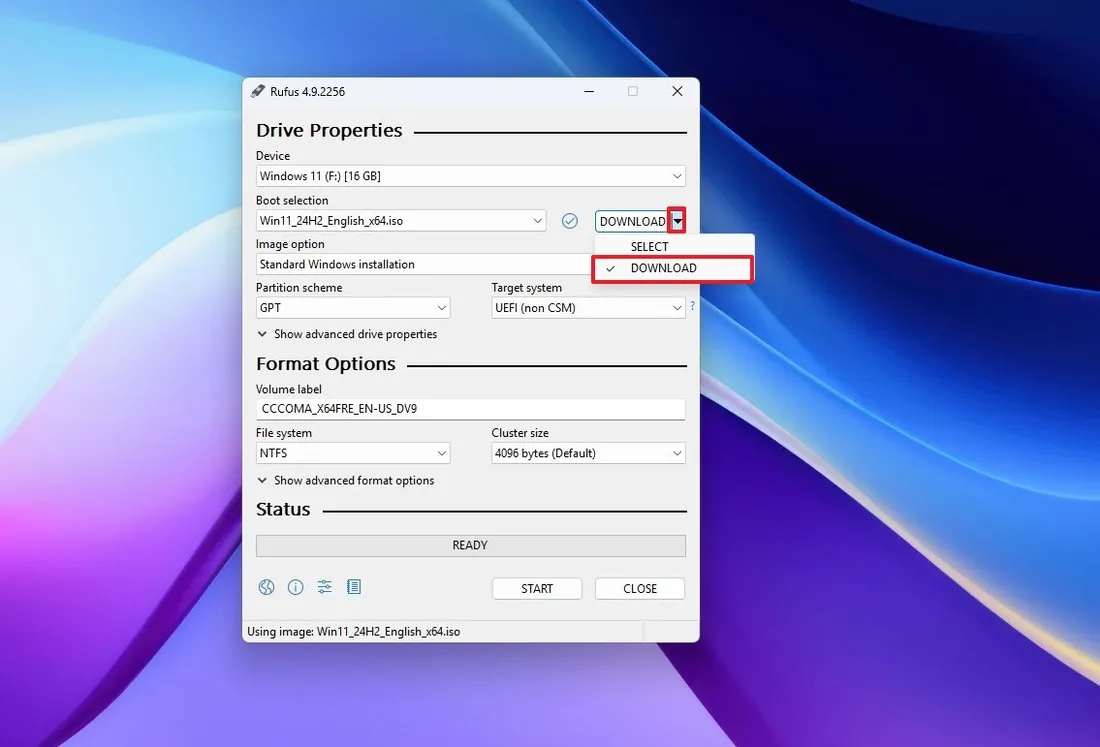Click the Using image status bar text
Image resolution: width=1100 pixels, height=747 pixels.
(x=354, y=631)
